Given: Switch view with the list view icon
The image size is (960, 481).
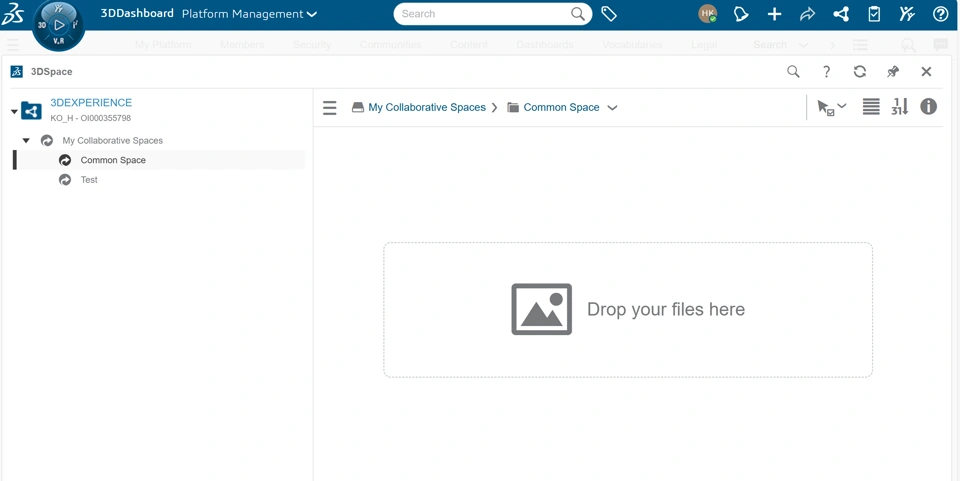Looking at the screenshot, I should click(x=871, y=106).
